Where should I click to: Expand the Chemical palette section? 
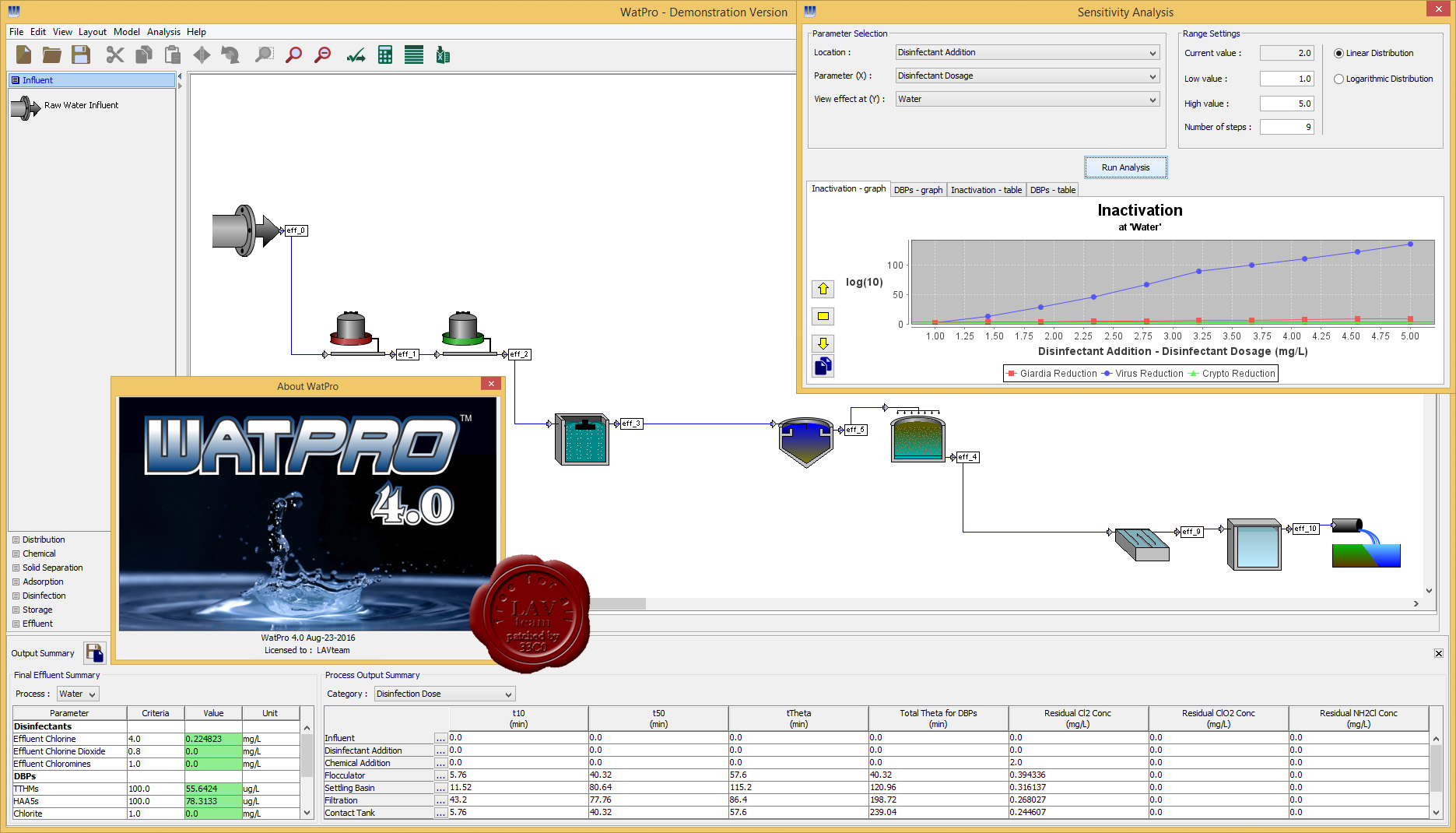tap(39, 554)
